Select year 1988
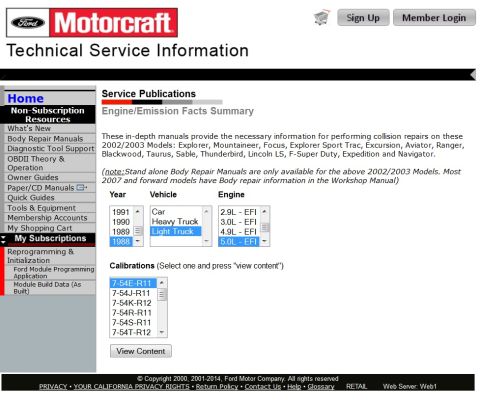The height and width of the screenshot is (400, 480). tap(121, 241)
